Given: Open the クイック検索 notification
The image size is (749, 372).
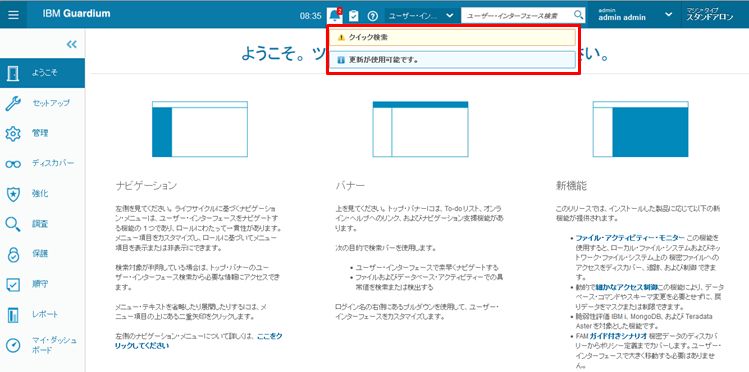Looking at the screenshot, I should (x=452, y=37).
